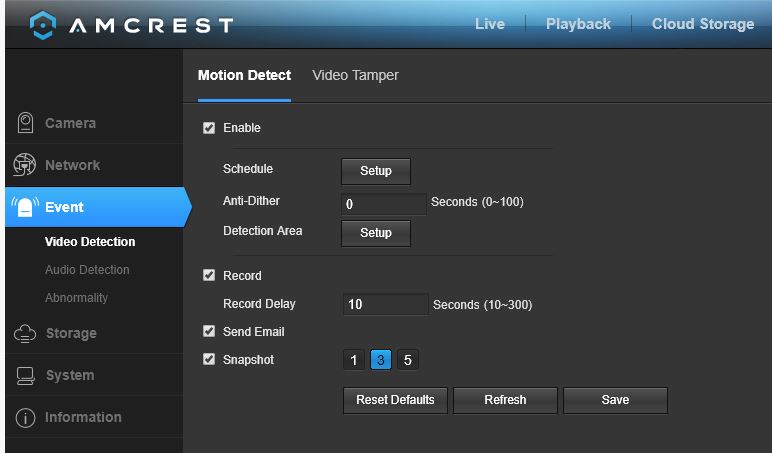Open the Detection Area Setup button
Image resolution: width=772 pixels, height=453 pixels.
(376, 233)
